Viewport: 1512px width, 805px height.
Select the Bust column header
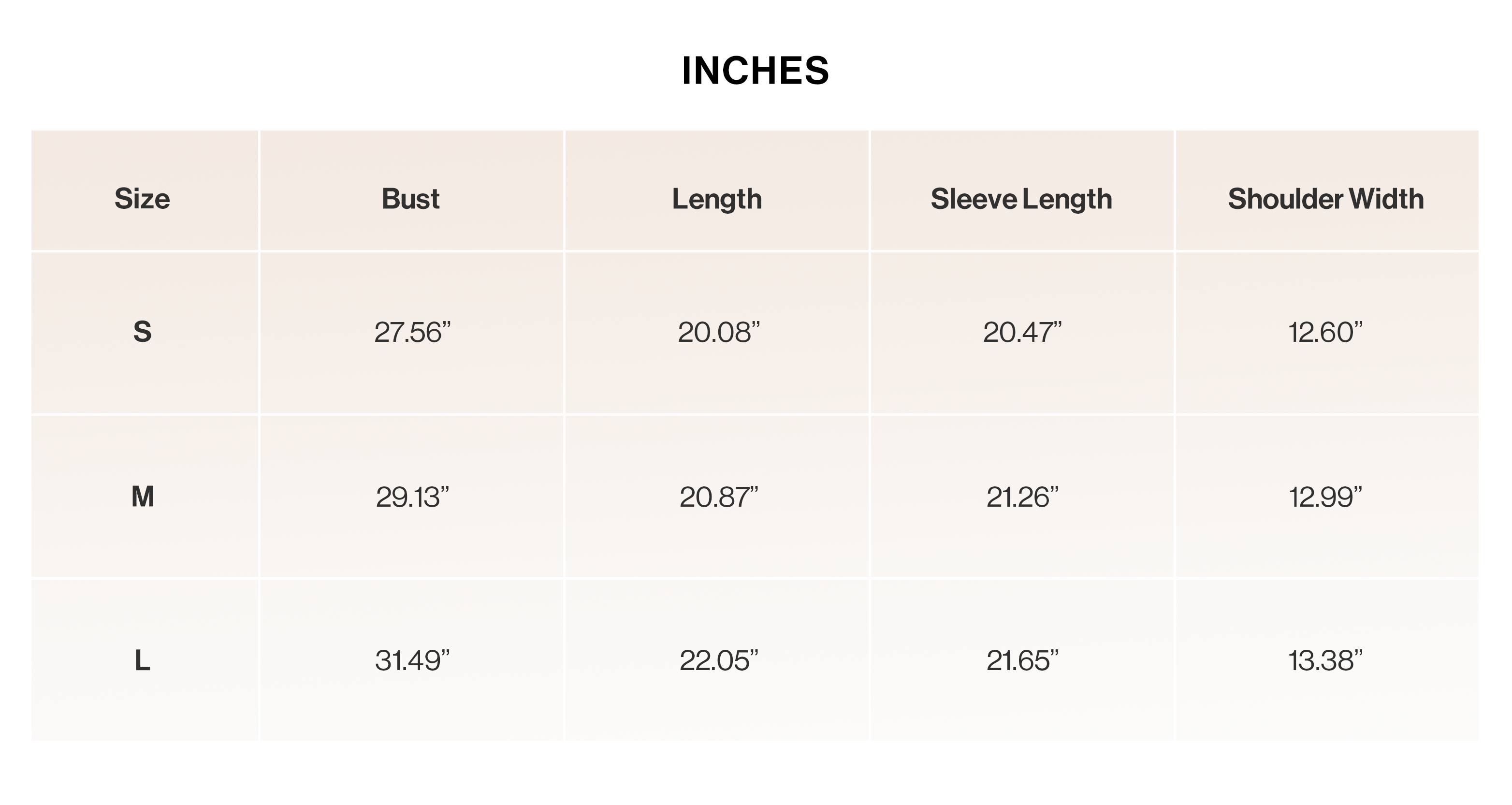tap(411, 198)
